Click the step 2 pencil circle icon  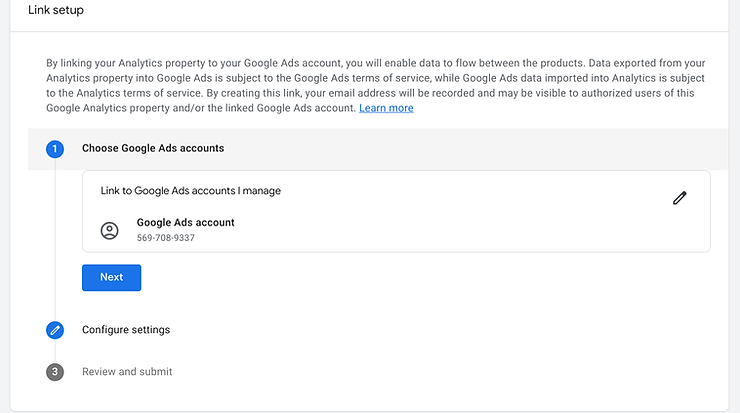pos(55,330)
